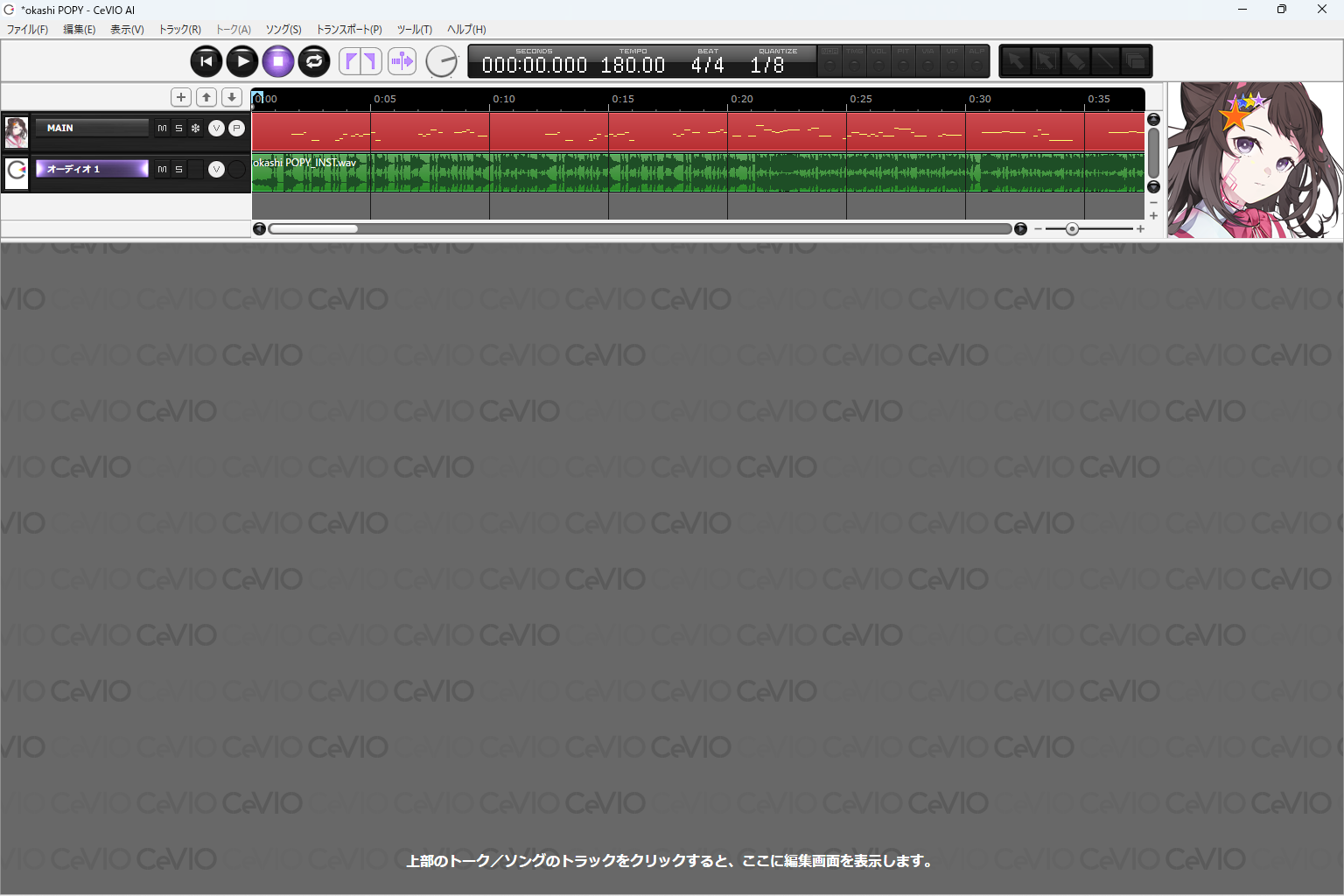Move track down with the arrow button

[232, 97]
